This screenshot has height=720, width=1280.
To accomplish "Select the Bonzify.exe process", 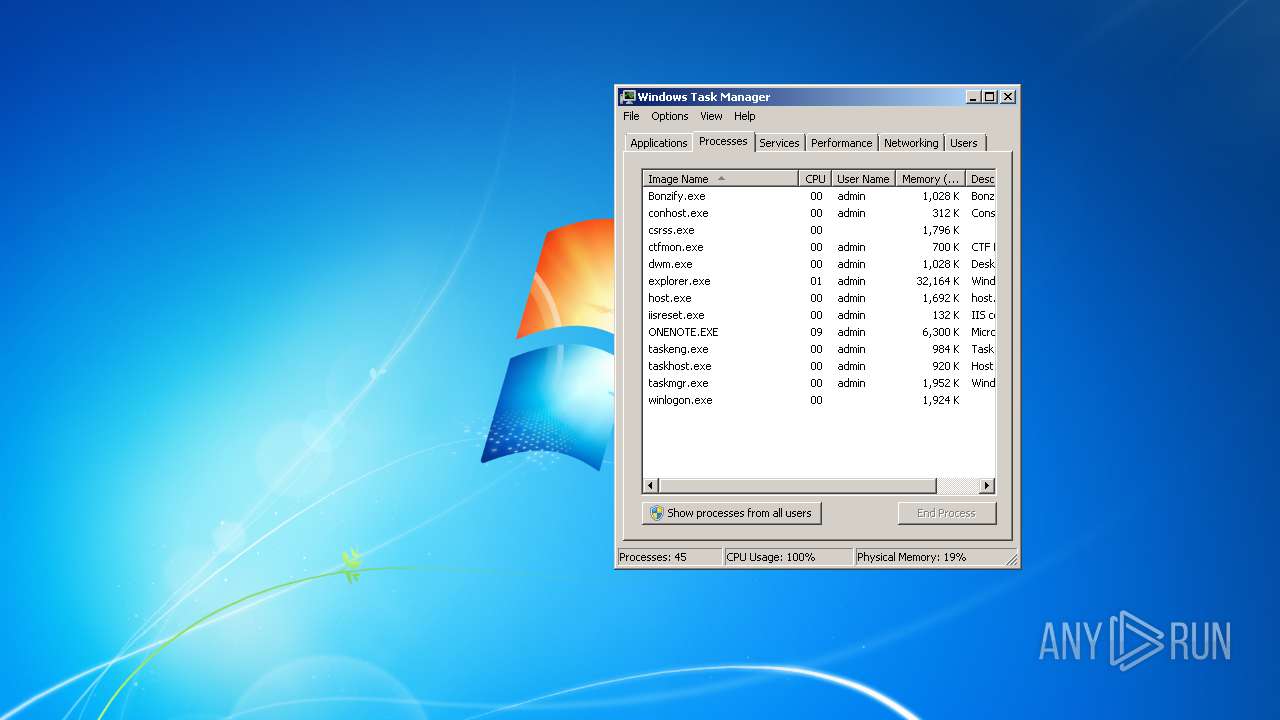I will click(x=819, y=196).
